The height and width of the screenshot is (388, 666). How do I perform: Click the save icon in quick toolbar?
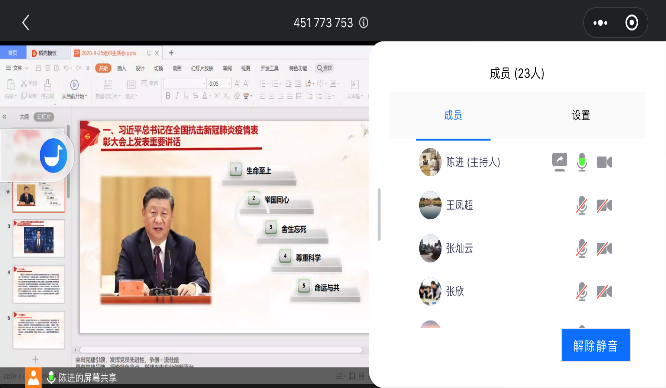click(x=38, y=68)
